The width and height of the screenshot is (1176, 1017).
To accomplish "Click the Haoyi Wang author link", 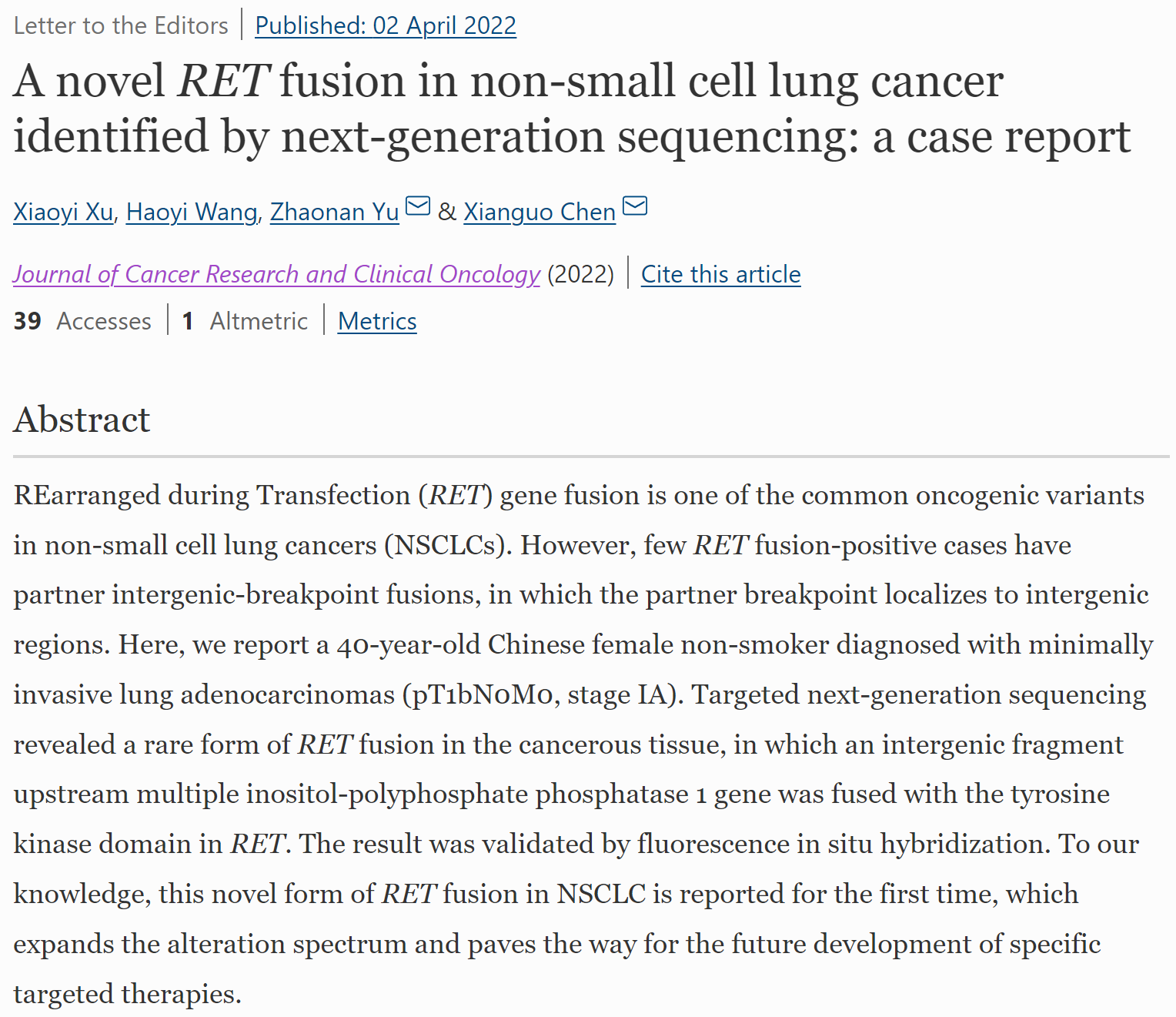I will click(x=192, y=212).
